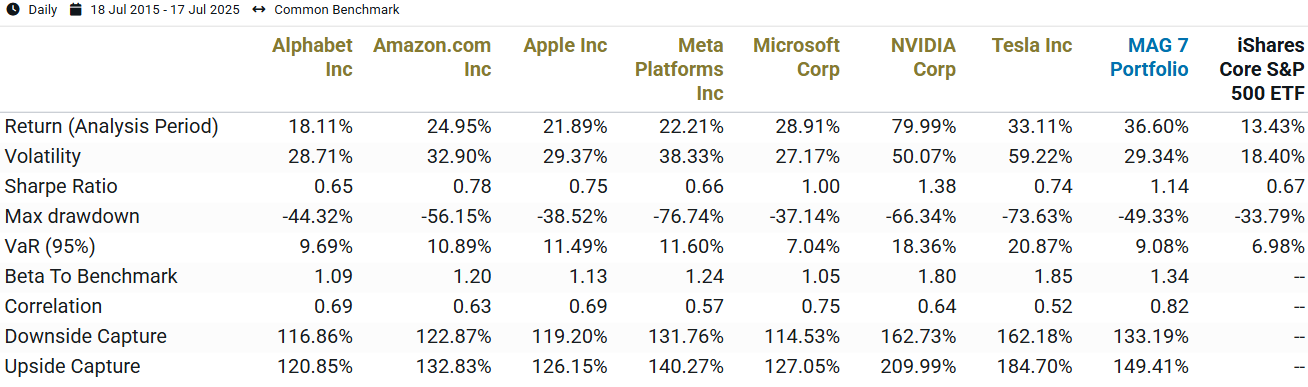The image size is (1308, 387).
Task: Select the Apple Inc column header
Action: coord(565,45)
